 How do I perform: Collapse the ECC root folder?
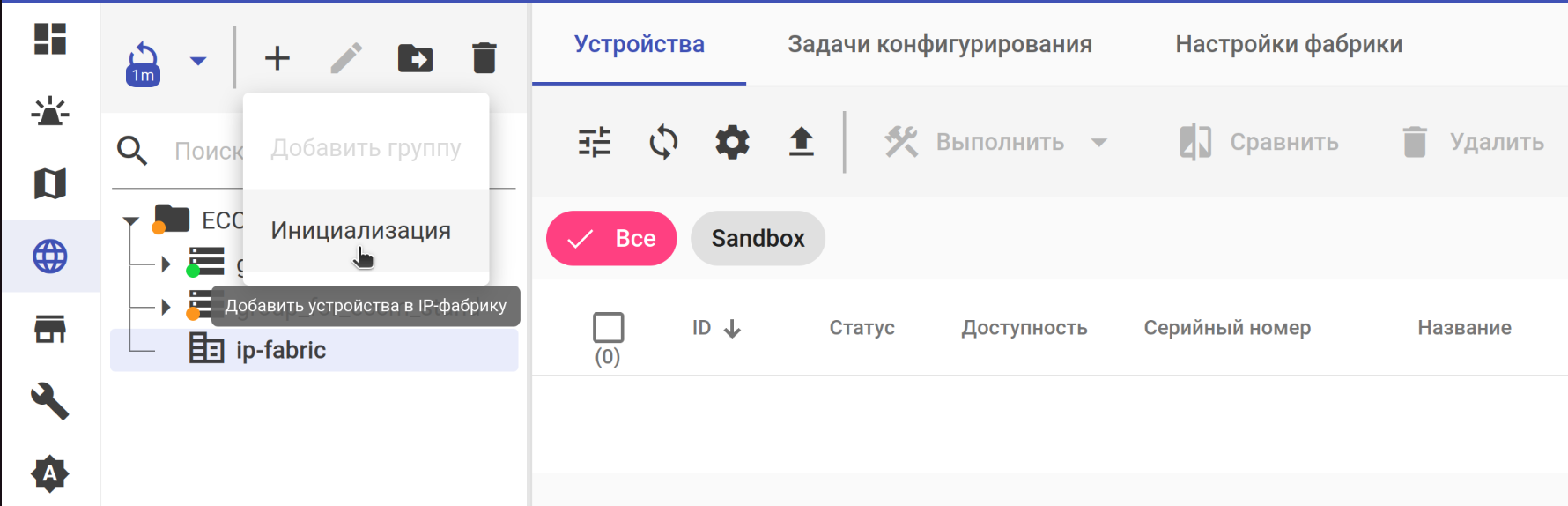(131, 220)
